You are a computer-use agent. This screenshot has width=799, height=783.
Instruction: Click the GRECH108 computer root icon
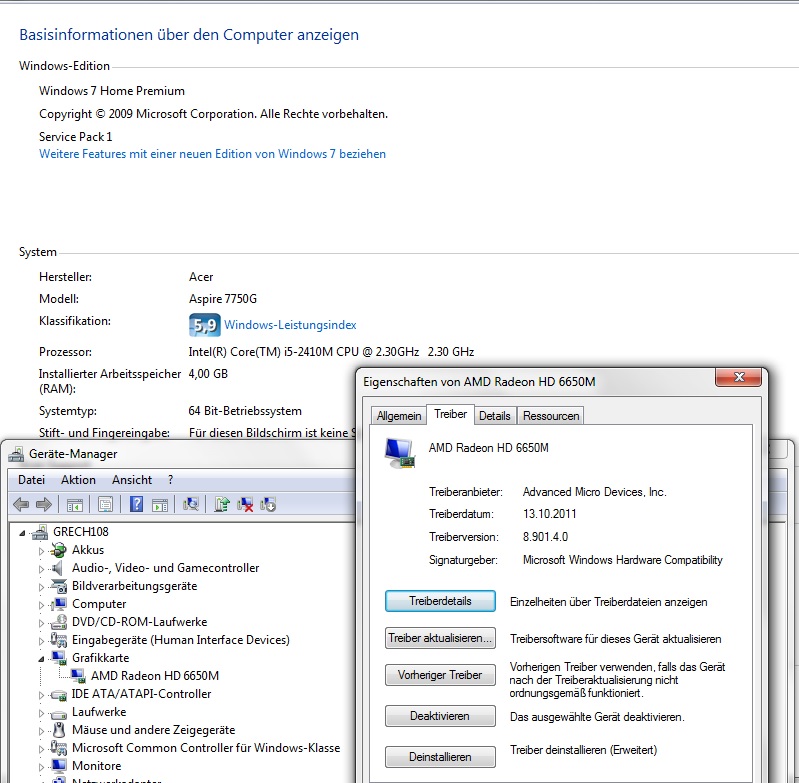(x=40, y=532)
